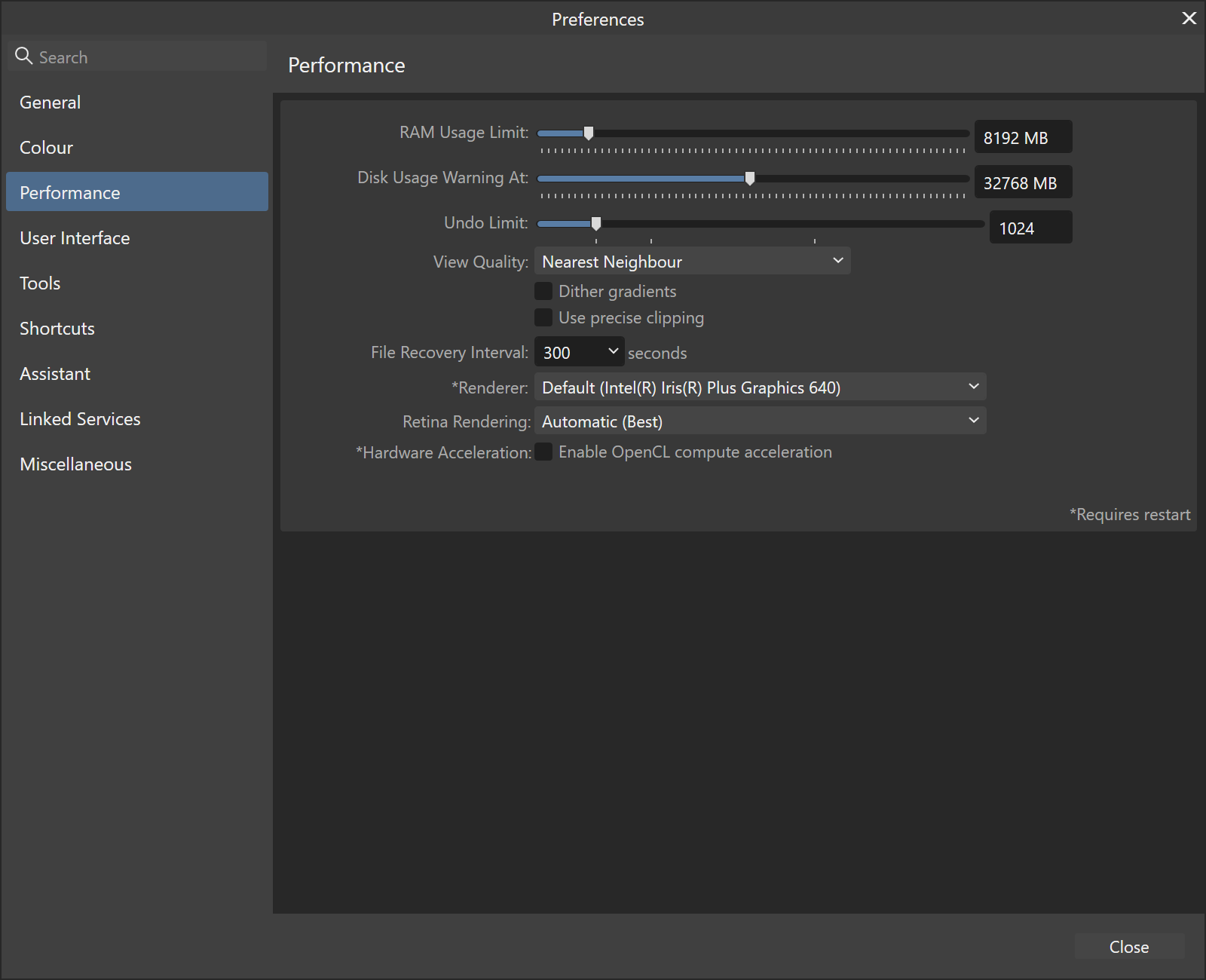Enable OpenCL compute acceleration checkbox
1206x980 pixels.
click(x=543, y=452)
